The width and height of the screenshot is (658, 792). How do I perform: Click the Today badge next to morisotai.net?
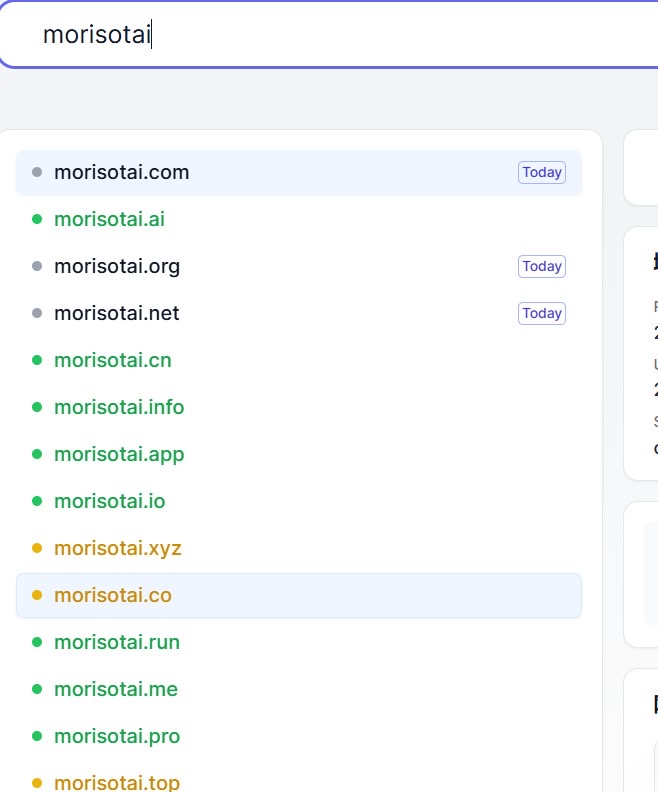click(x=541, y=314)
